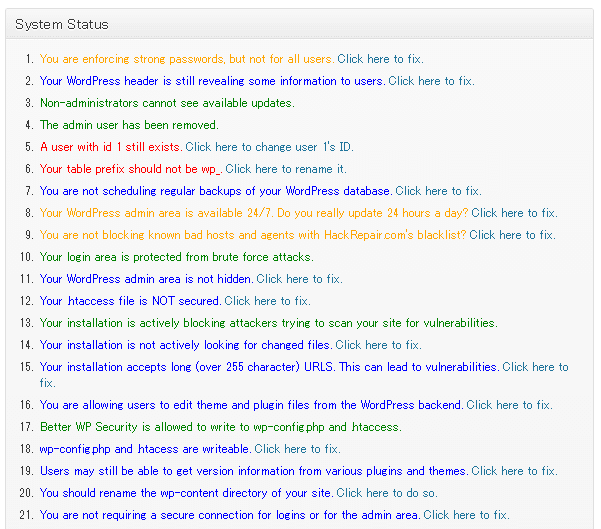The image size is (601, 529).
Task: Click fix link for writeable wp-config.php
Action: 297,449
